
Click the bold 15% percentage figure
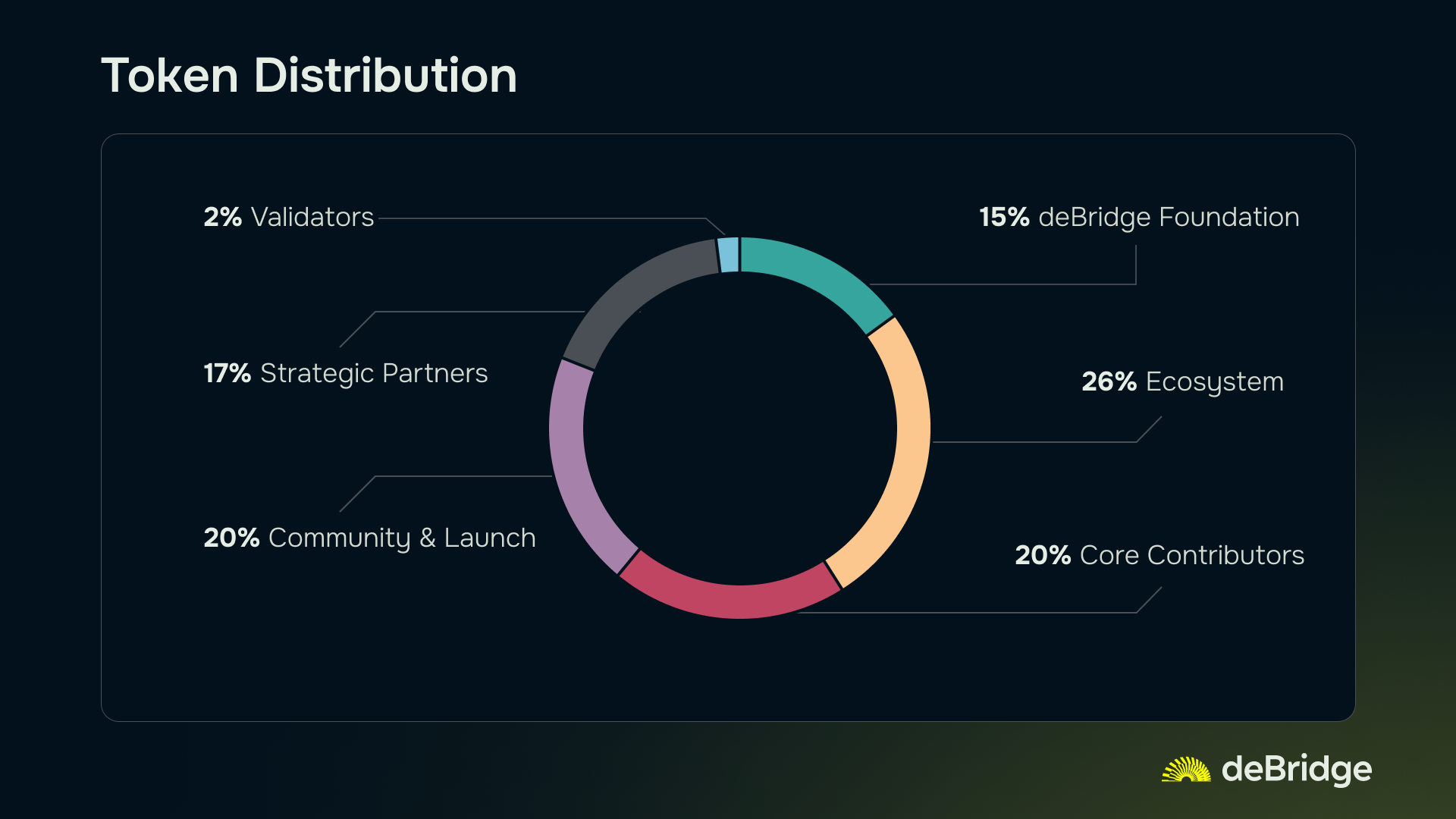1004,218
